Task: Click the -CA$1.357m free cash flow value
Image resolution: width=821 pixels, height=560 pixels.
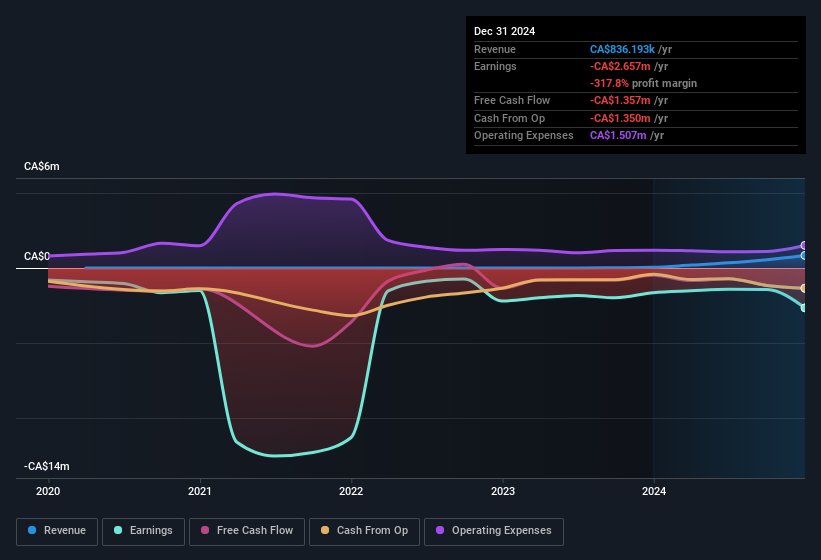Action: [x=620, y=100]
